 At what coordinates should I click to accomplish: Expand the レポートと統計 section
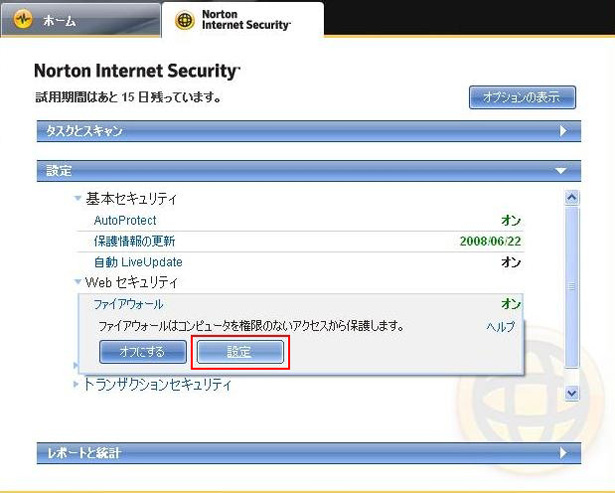click(x=309, y=453)
